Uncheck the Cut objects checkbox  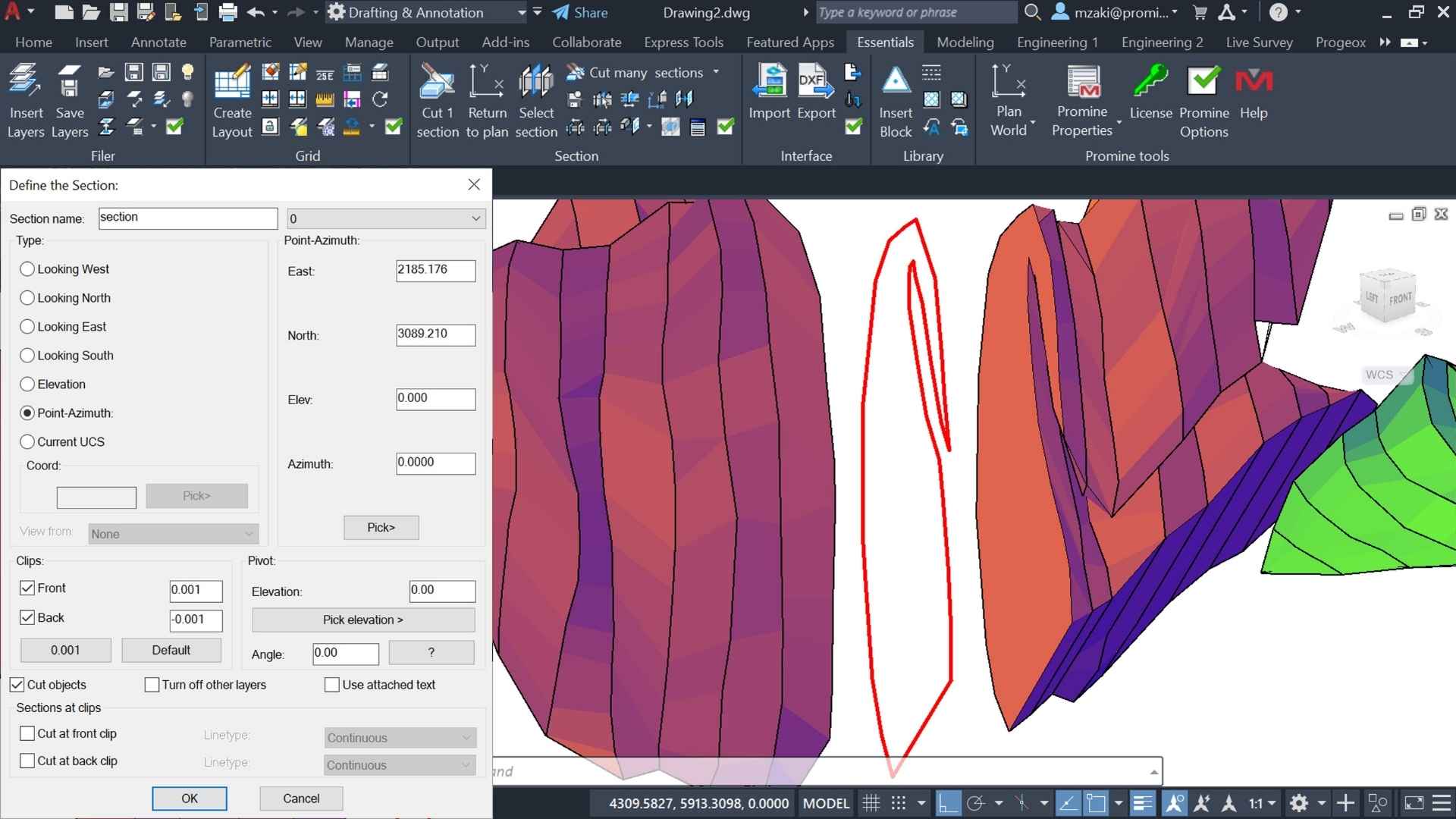(17, 685)
